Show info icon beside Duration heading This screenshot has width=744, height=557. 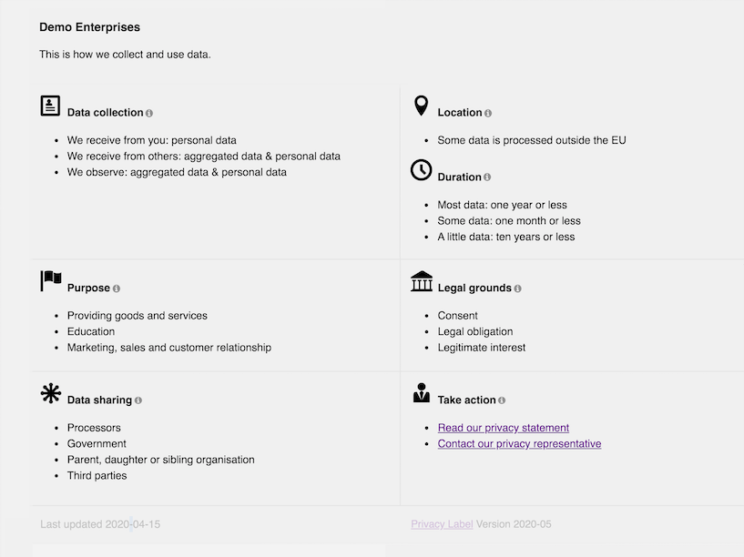(x=487, y=177)
